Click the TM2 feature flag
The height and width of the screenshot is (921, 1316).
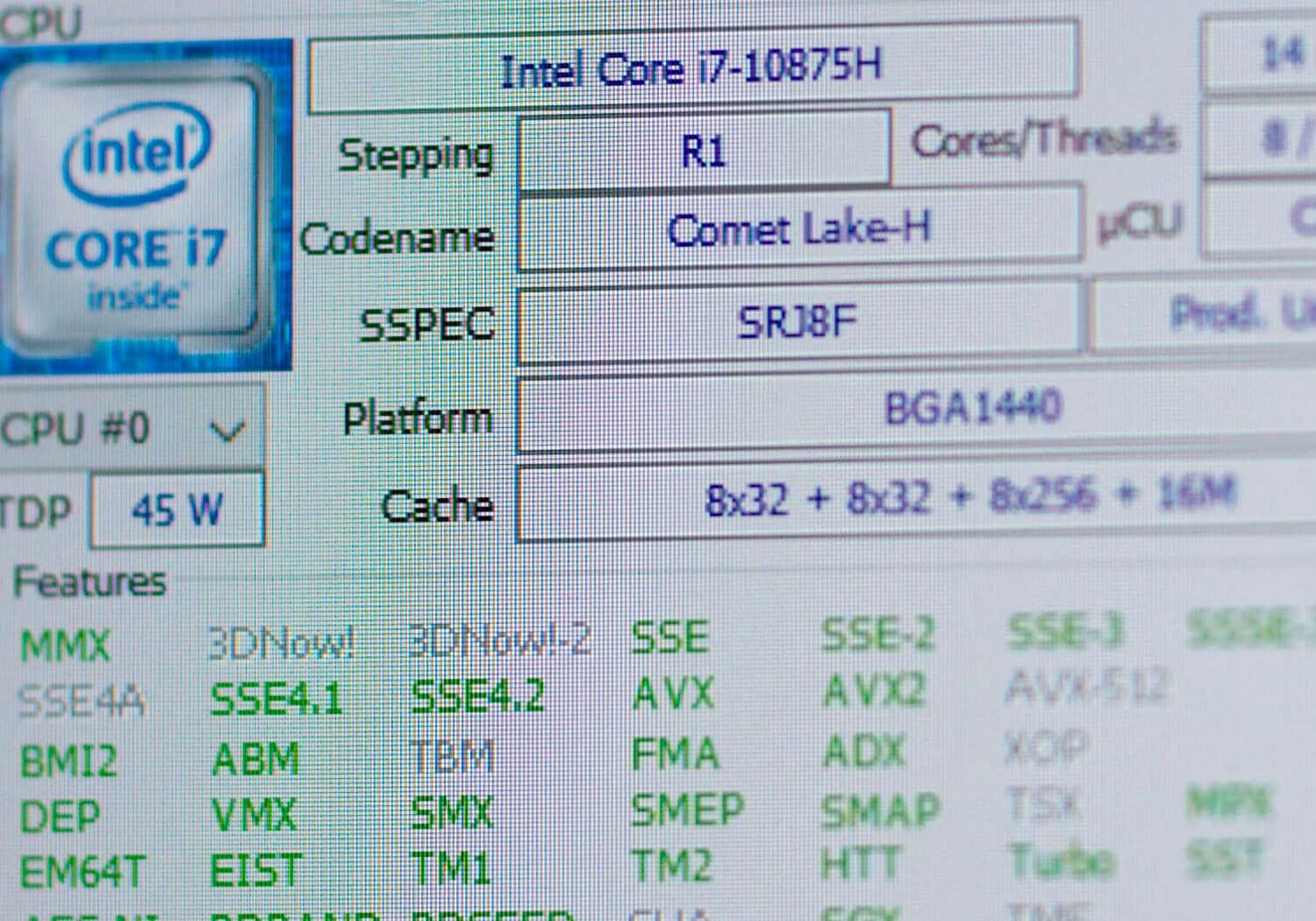[671, 867]
